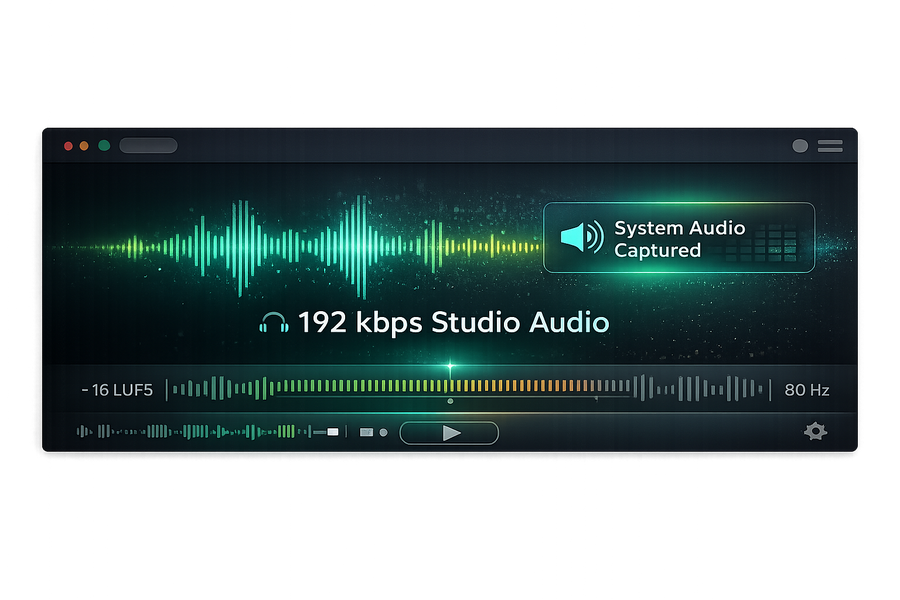
Task: Toggle the dim circle indicator near the hamburger menu
Action: pos(798,146)
